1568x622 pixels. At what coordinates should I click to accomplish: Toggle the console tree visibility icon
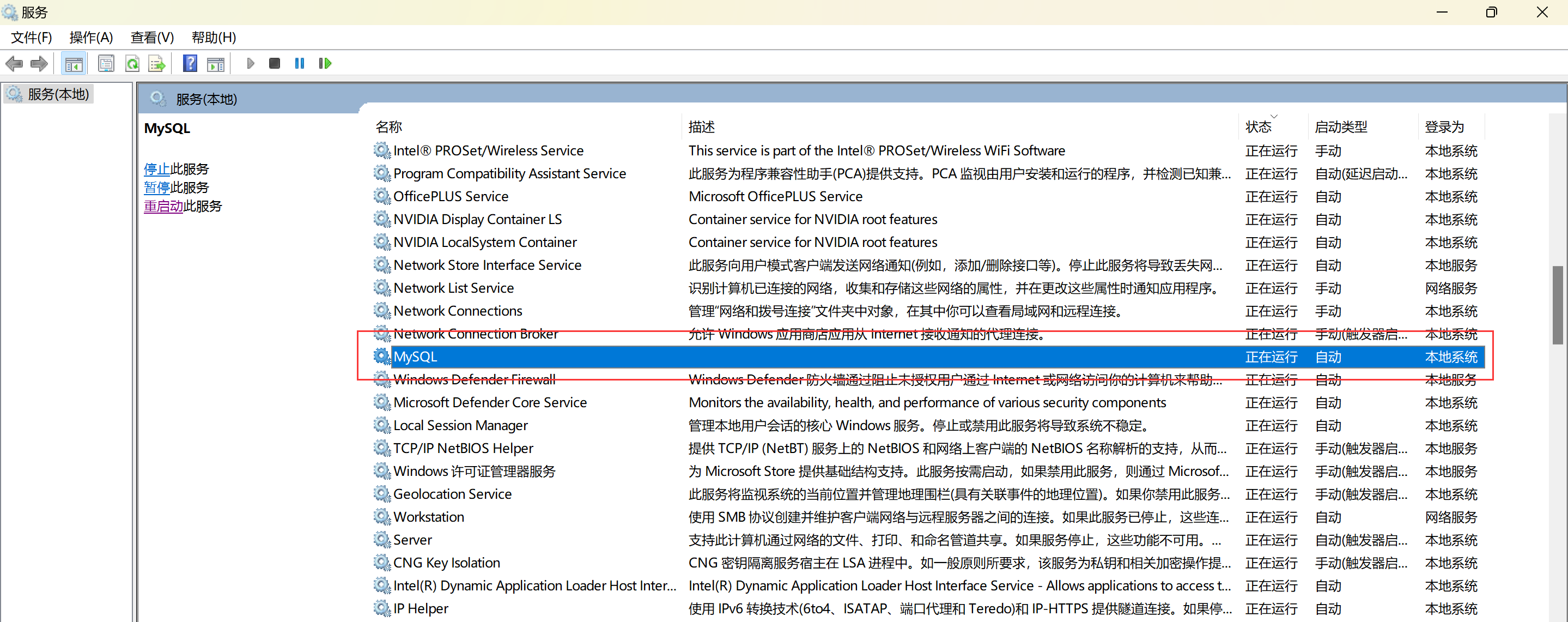coord(74,63)
